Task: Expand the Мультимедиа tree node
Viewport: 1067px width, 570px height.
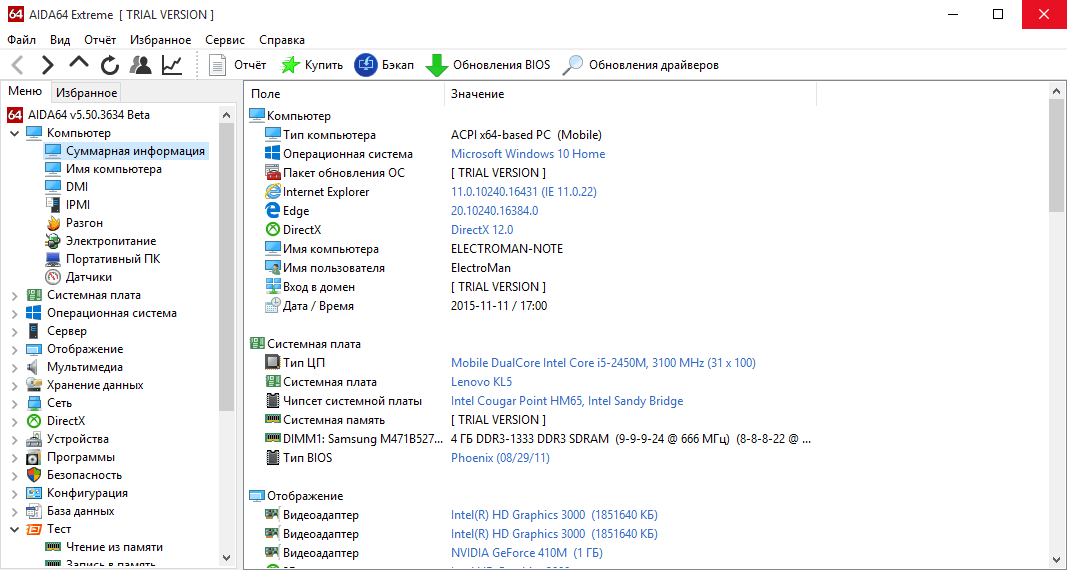Action: point(14,367)
